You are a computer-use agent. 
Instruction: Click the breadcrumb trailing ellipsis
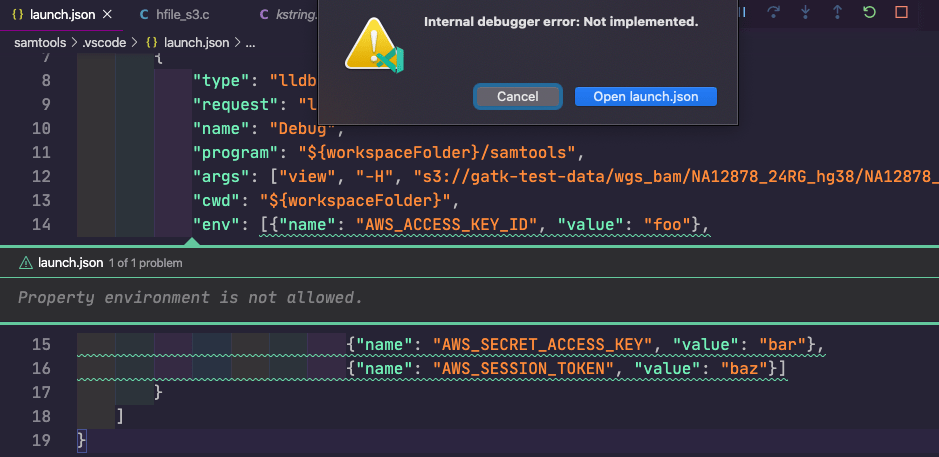pyautogui.click(x=250, y=43)
